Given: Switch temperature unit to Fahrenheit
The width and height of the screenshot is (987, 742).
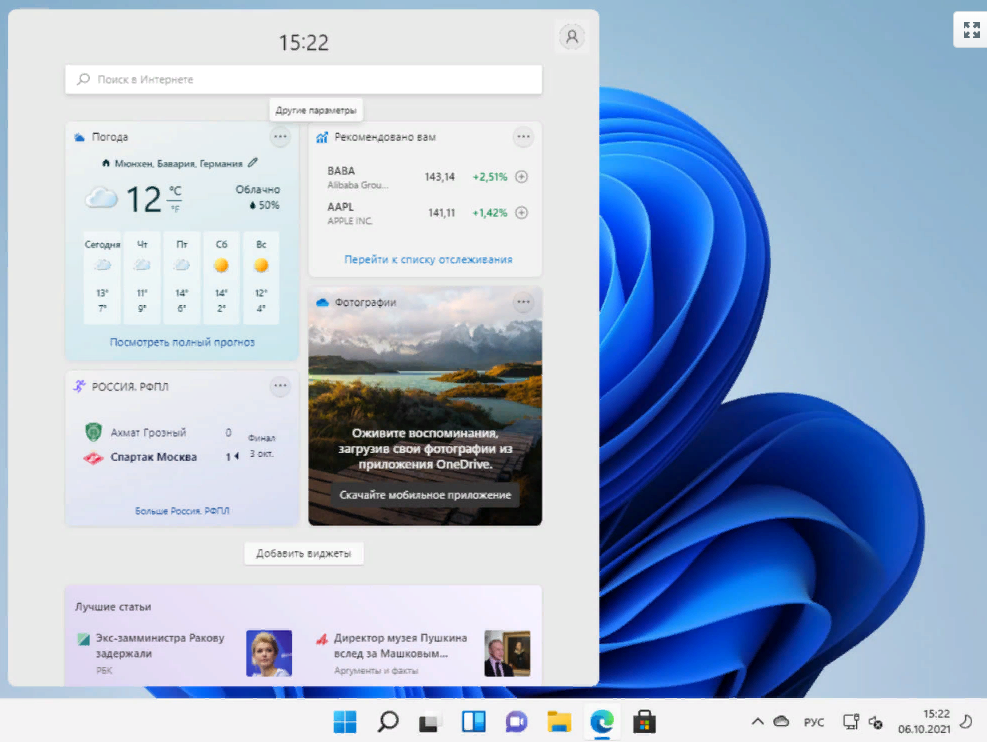Looking at the screenshot, I should [175, 208].
